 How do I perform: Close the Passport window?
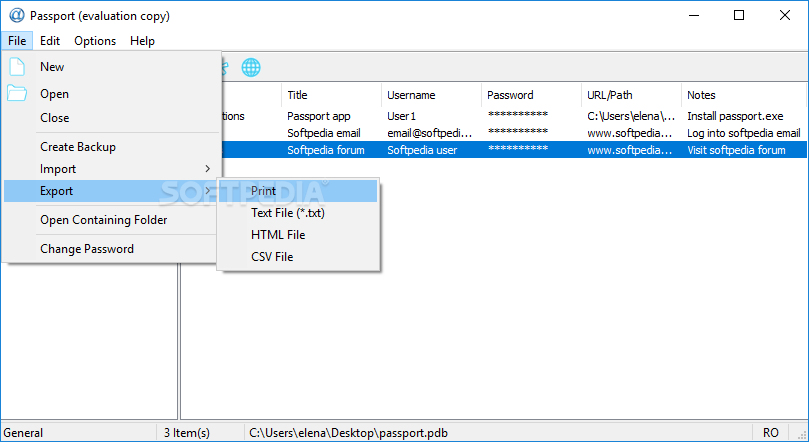pyautogui.click(x=785, y=15)
